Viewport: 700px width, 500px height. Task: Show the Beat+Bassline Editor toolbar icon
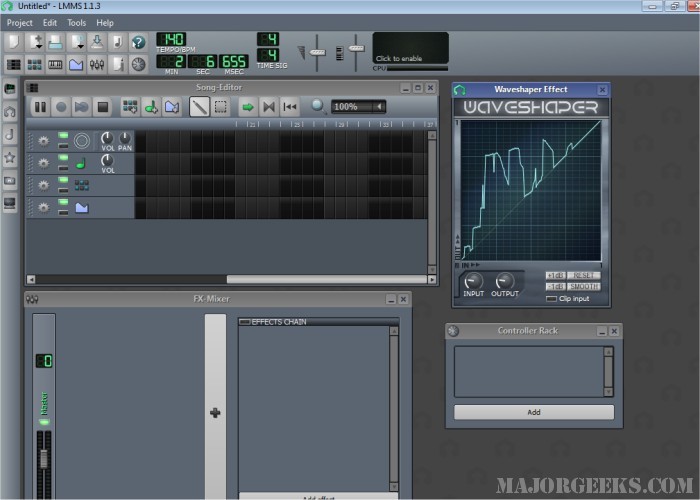click(x=34, y=65)
